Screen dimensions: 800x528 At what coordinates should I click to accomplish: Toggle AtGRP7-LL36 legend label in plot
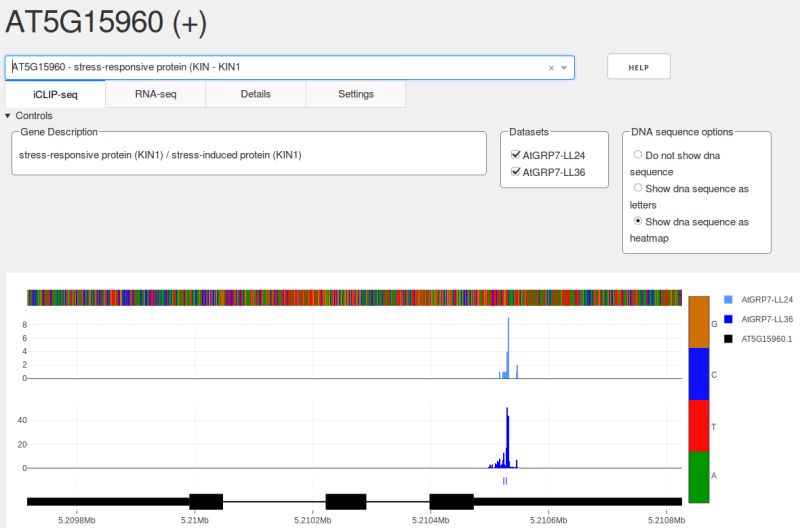(x=767, y=319)
